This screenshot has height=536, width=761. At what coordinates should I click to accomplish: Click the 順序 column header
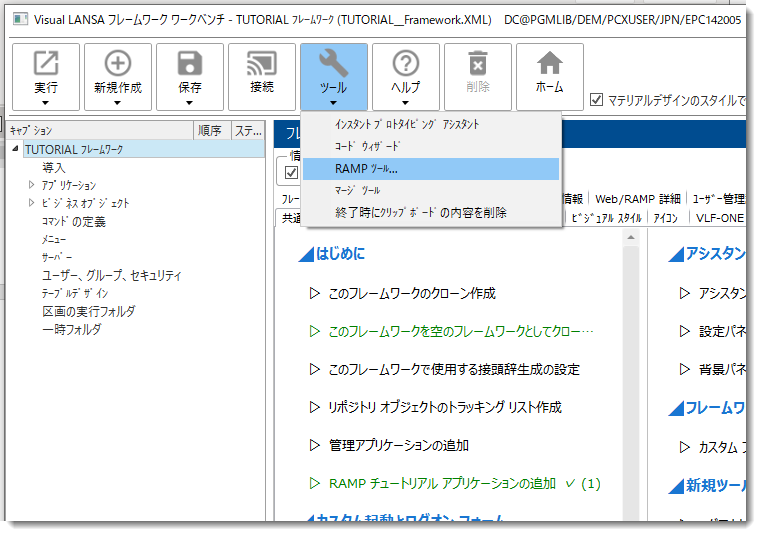click(x=212, y=130)
